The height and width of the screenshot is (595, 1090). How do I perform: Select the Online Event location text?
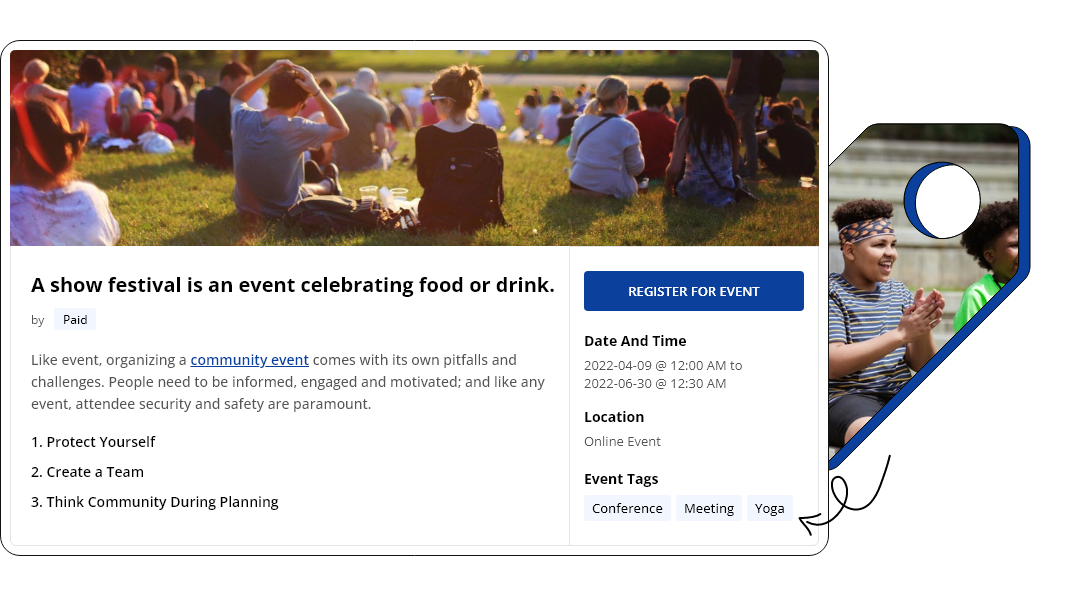[x=622, y=441]
